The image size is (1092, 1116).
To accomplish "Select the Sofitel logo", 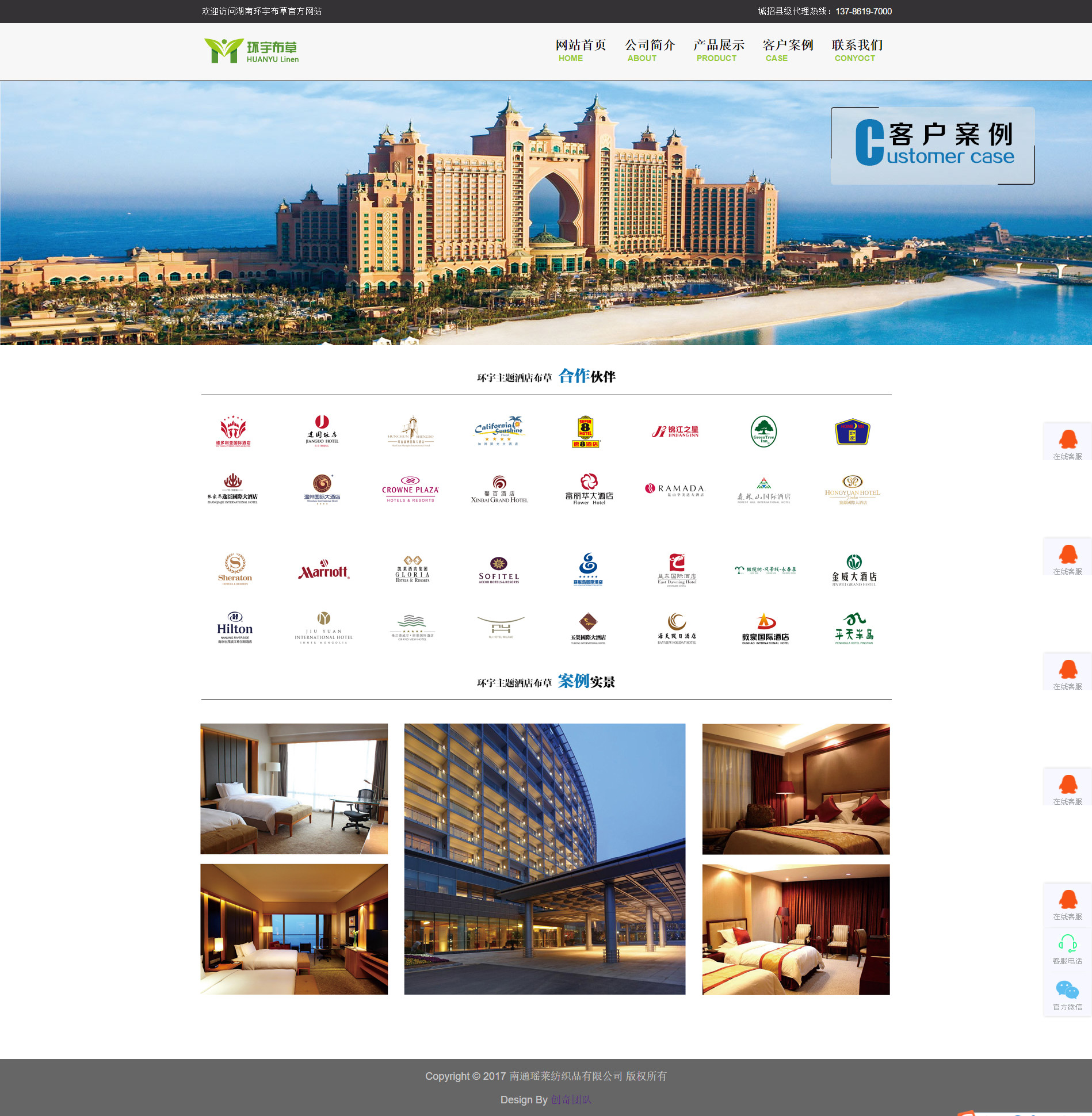I will point(499,570).
